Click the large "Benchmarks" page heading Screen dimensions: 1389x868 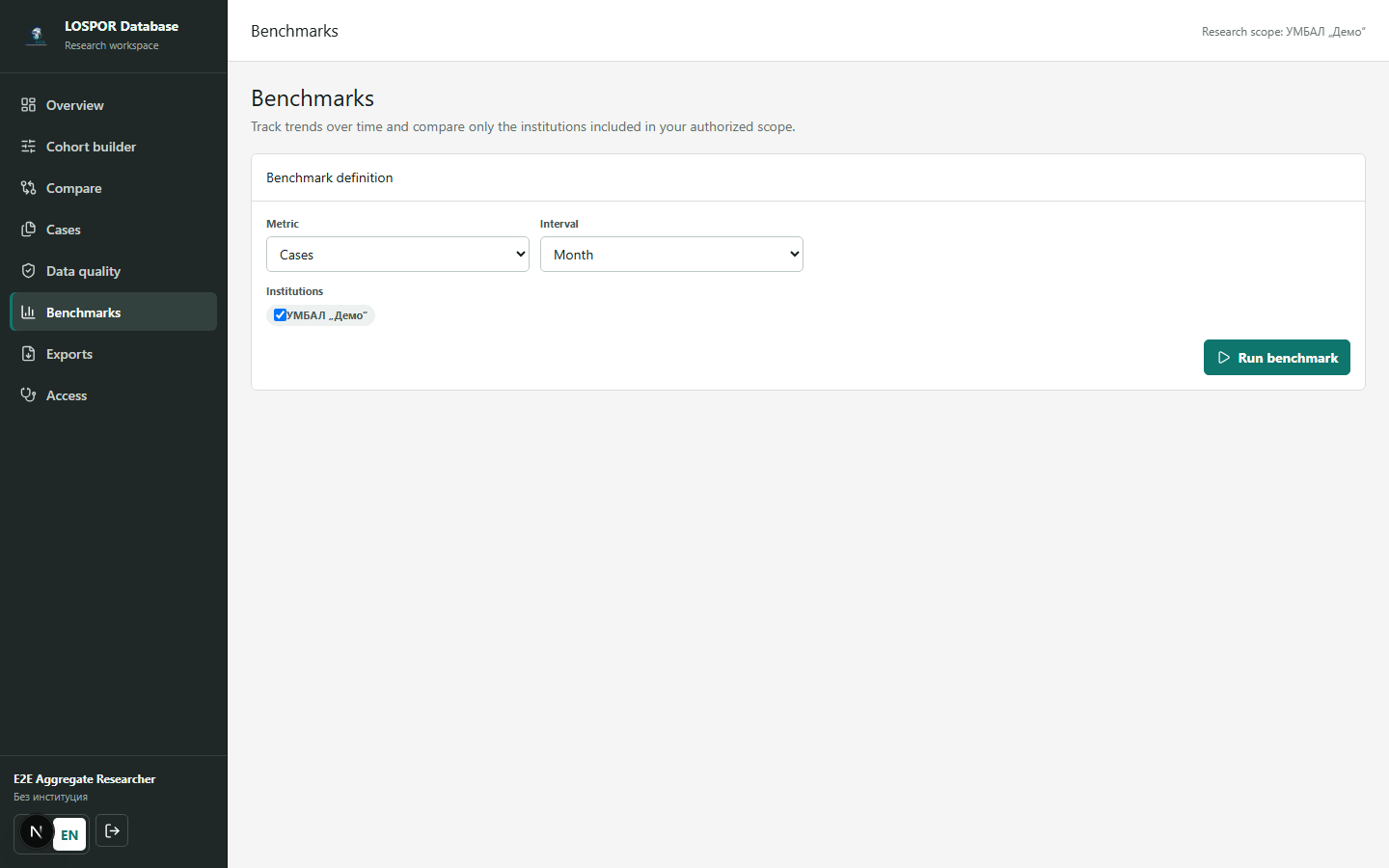pyautogui.click(x=313, y=98)
